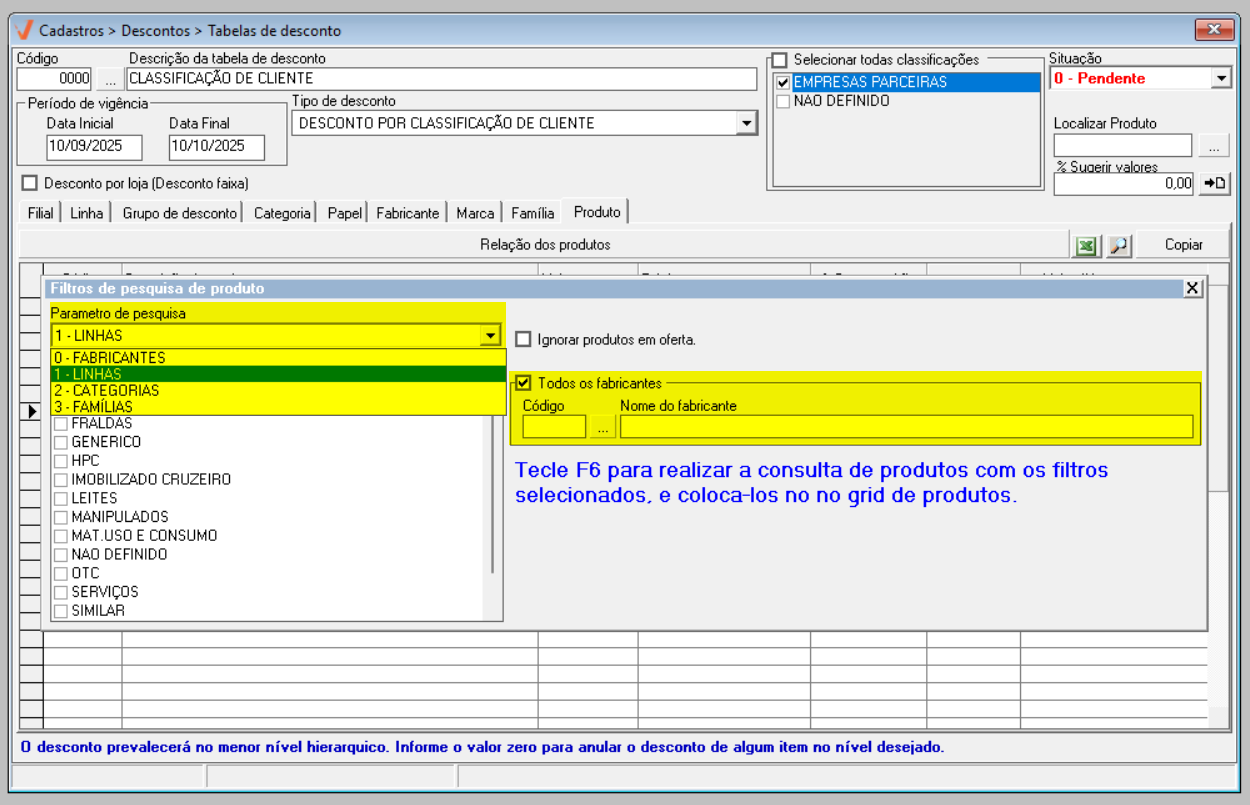1250x805 pixels.
Task: Click the magnifier search icon
Action: (1119, 245)
